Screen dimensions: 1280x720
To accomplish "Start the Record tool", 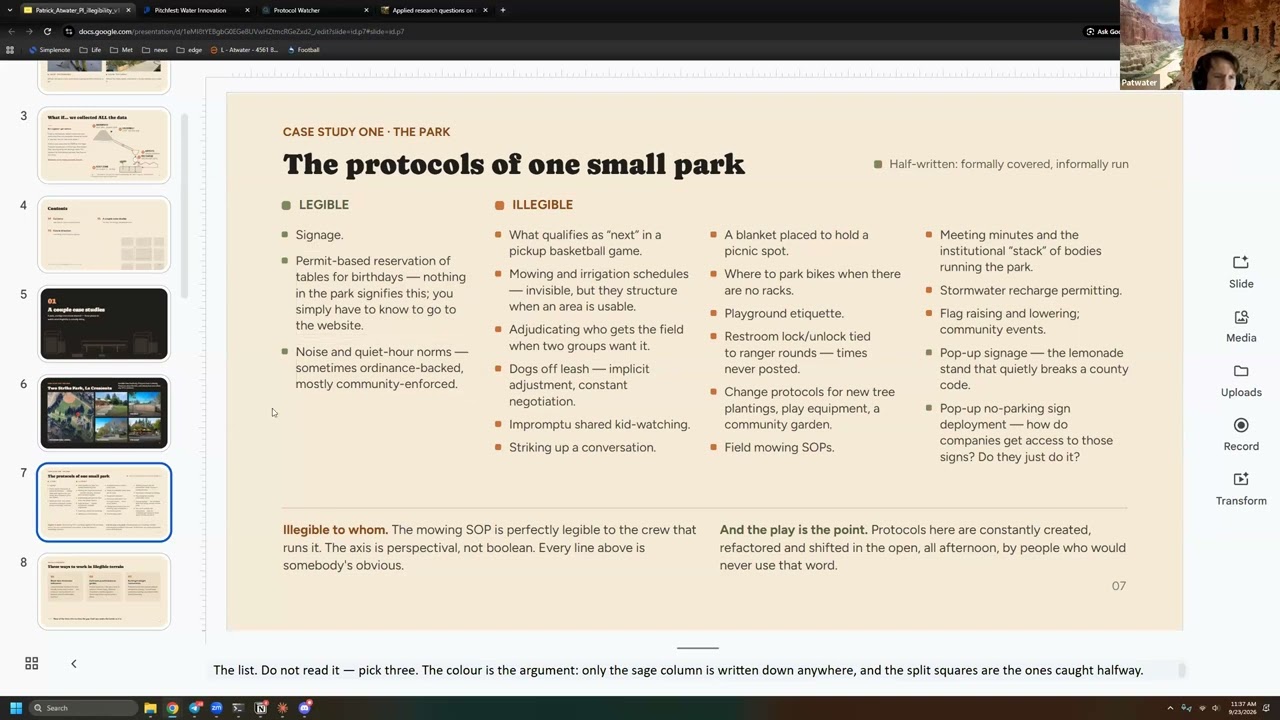I will (x=1241, y=435).
